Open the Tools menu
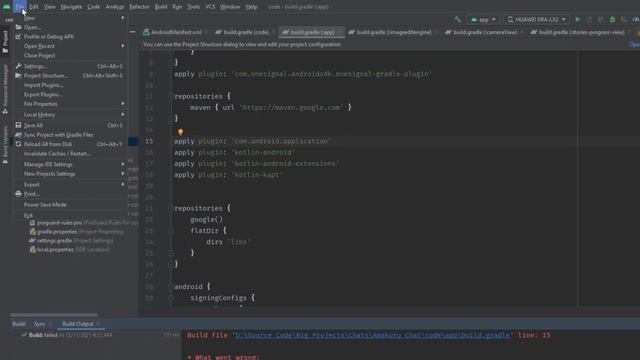640x360 pixels. coord(193,7)
